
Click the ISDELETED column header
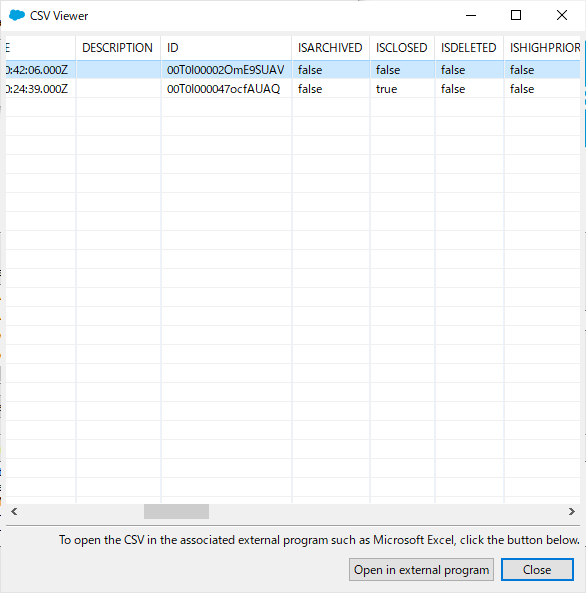point(469,48)
